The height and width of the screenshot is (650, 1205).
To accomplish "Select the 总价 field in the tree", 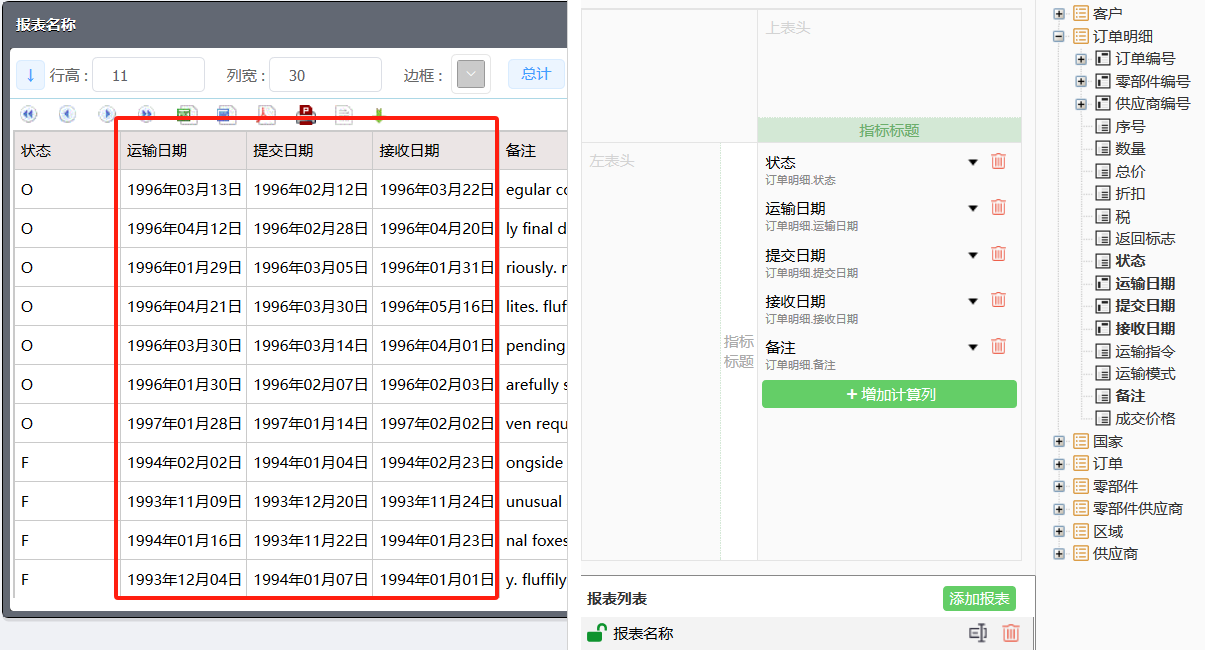I will pos(1130,171).
